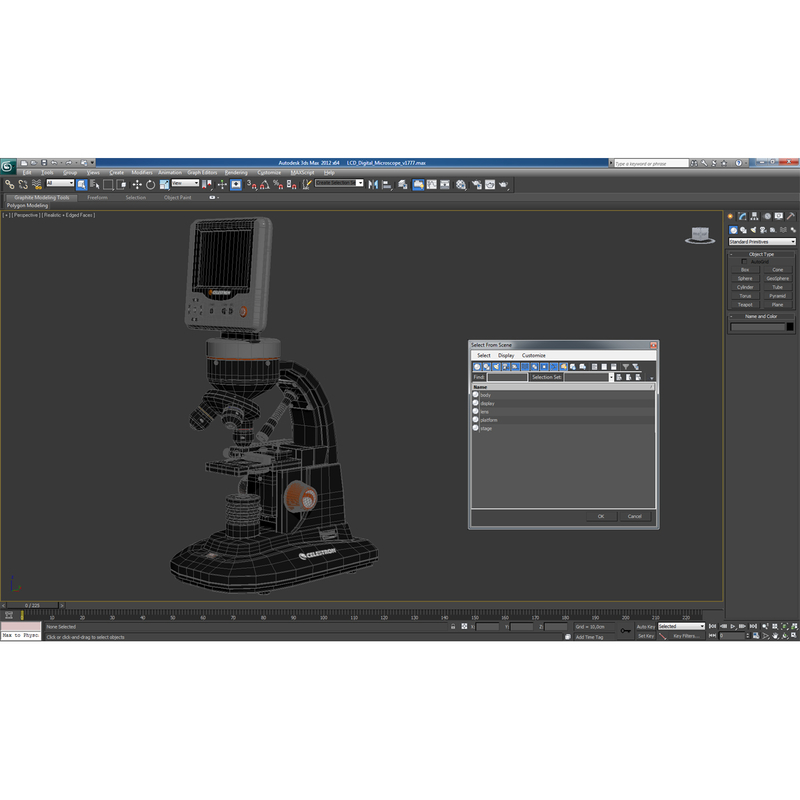Click the Geometry icon in the Create panel
800x800 pixels.
tap(733, 230)
